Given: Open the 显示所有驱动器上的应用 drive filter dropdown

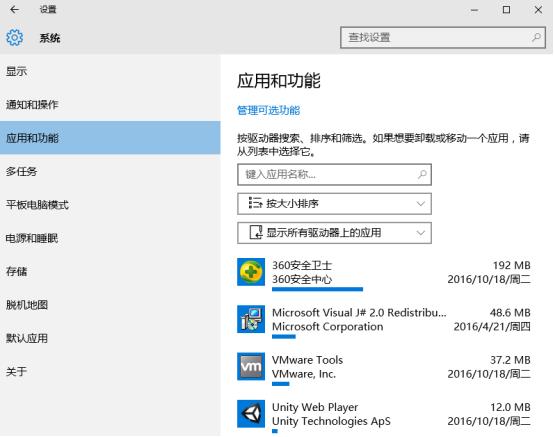Looking at the screenshot, I should pos(334,233).
